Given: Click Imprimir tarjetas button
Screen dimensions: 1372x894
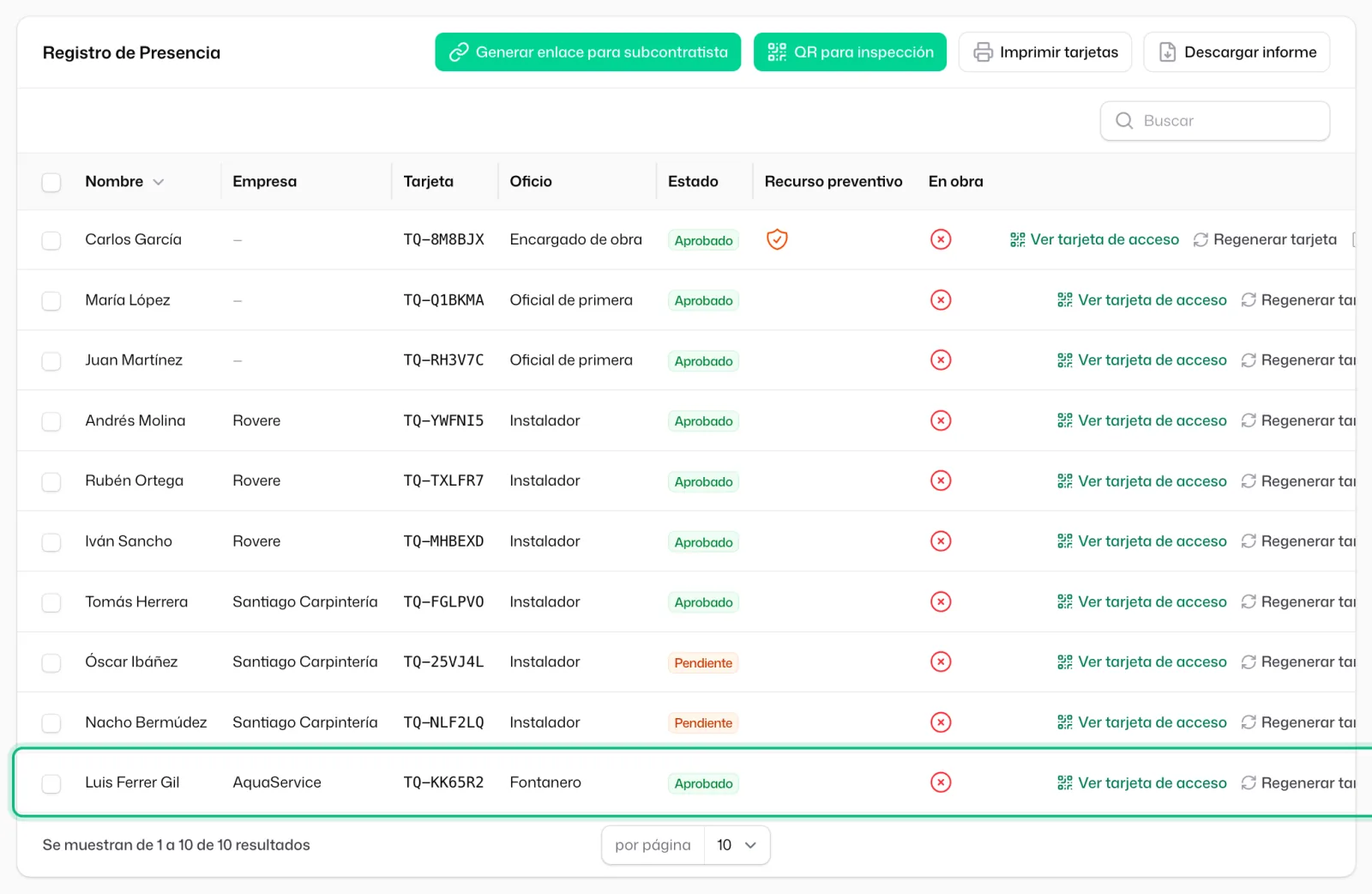Looking at the screenshot, I should (1045, 52).
